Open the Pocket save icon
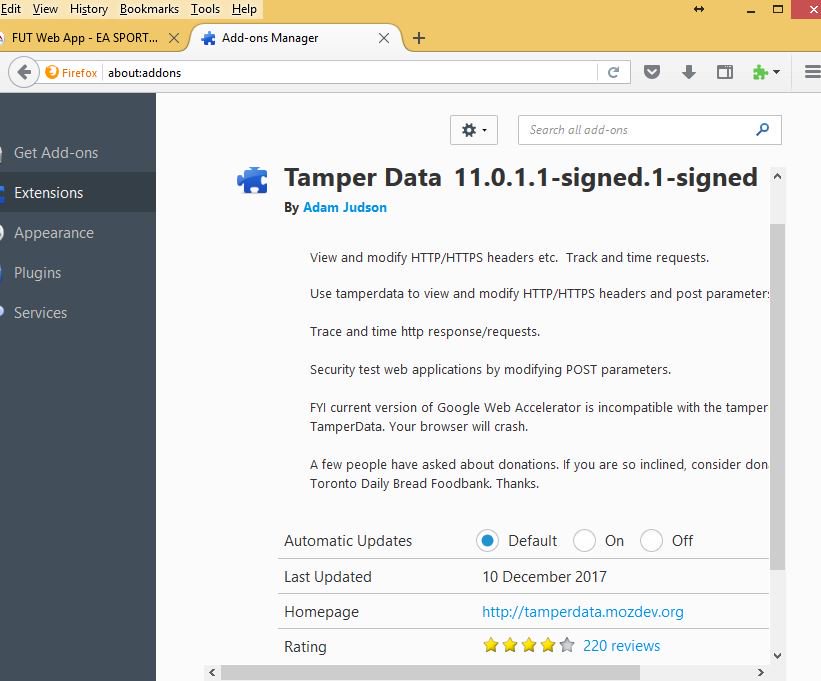The image size is (821, 681). coord(652,72)
